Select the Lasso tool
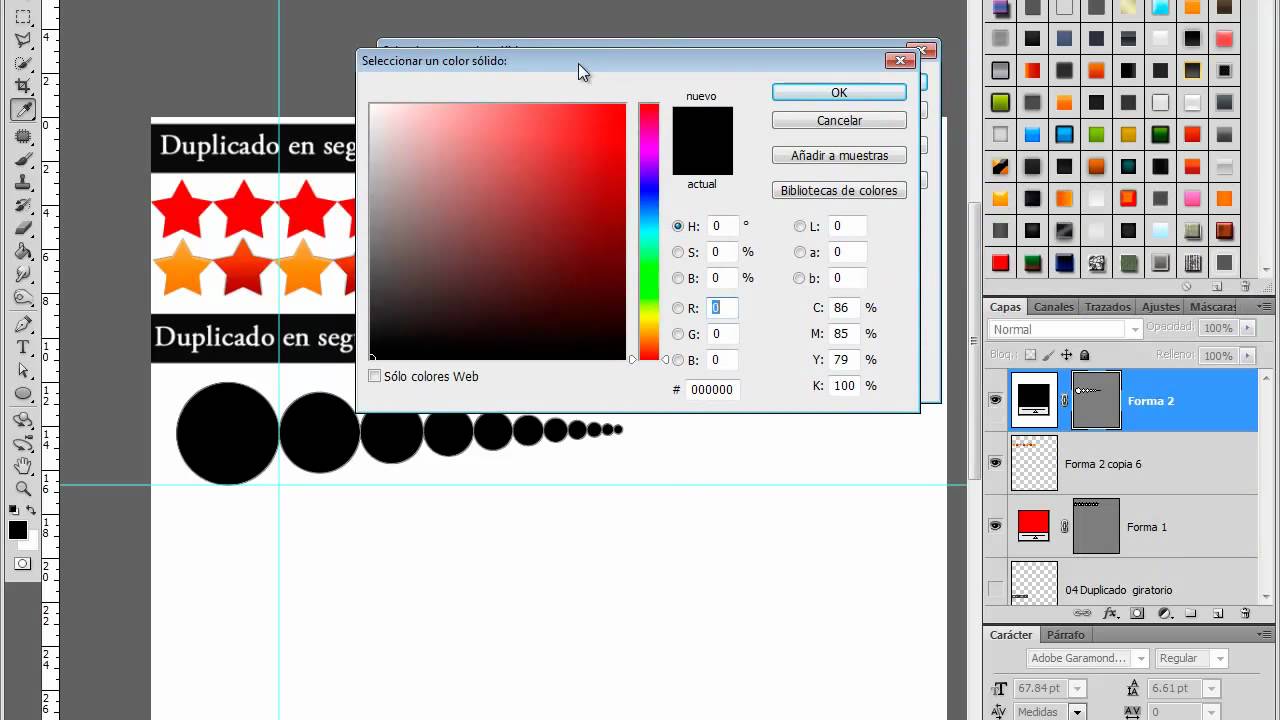The height and width of the screenshot is (720, 1280). coord(23,40)
